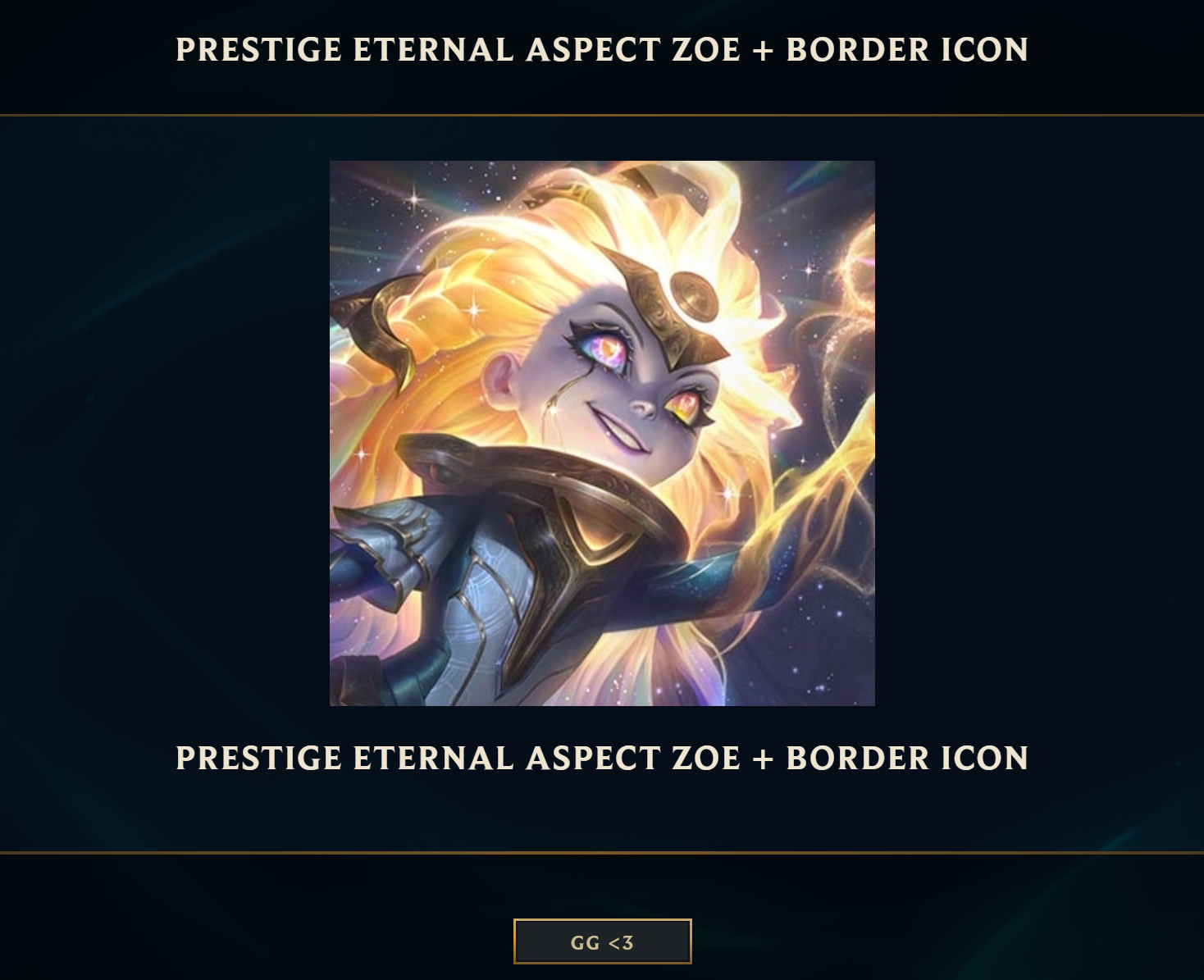Click the silver gauntlet on Zoe's arm

[x=381, y=551]
